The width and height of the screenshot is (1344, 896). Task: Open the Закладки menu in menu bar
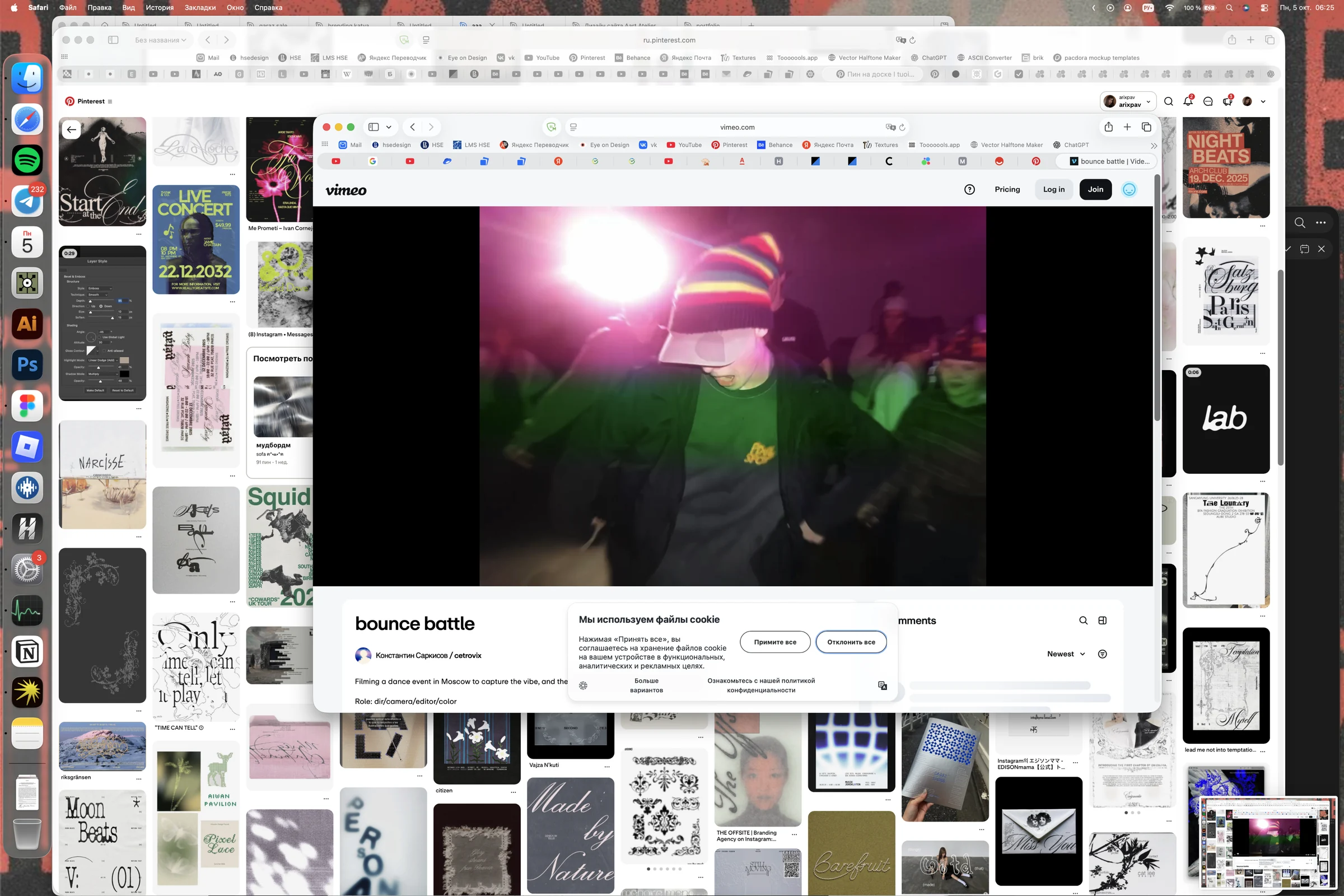200,7
